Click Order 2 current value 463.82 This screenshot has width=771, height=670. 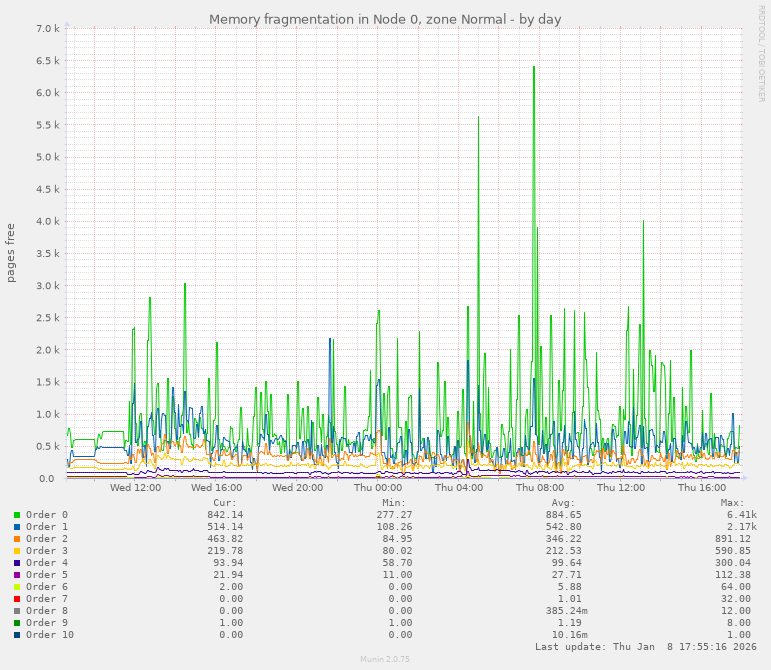pyautogui.click(x=225, y=539)
